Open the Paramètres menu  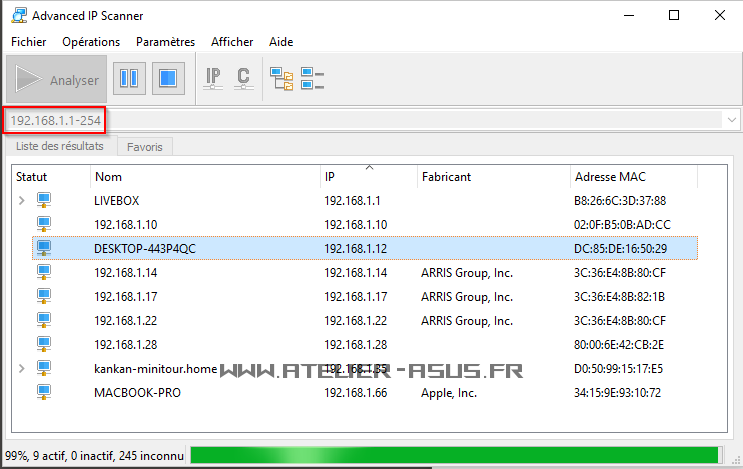pos(165,42)
